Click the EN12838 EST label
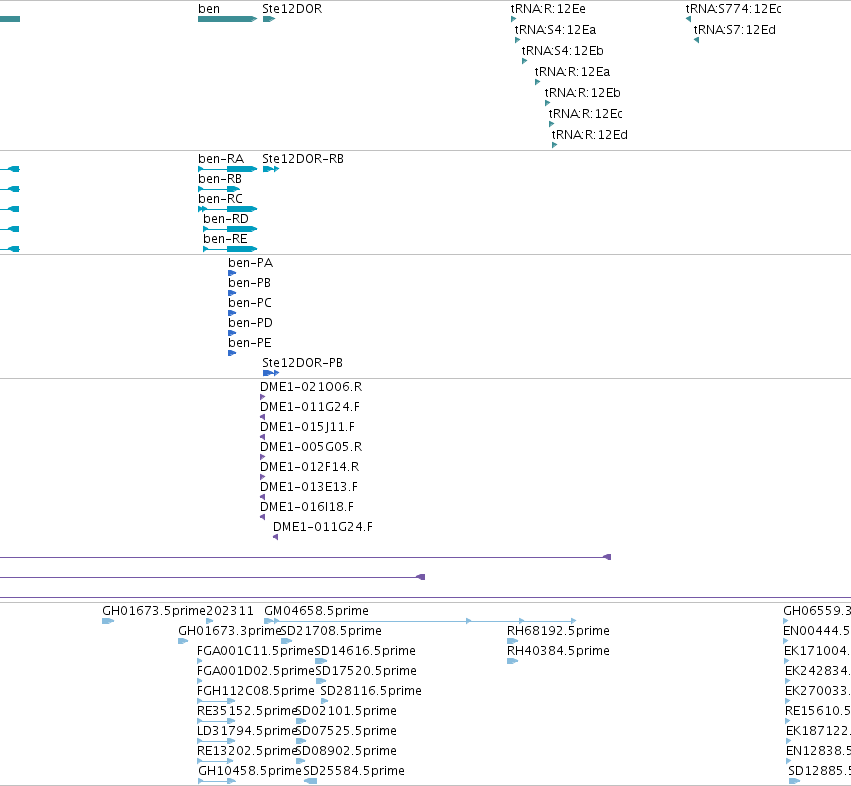This screenshot has width=851, height=786. pos(818,751)
